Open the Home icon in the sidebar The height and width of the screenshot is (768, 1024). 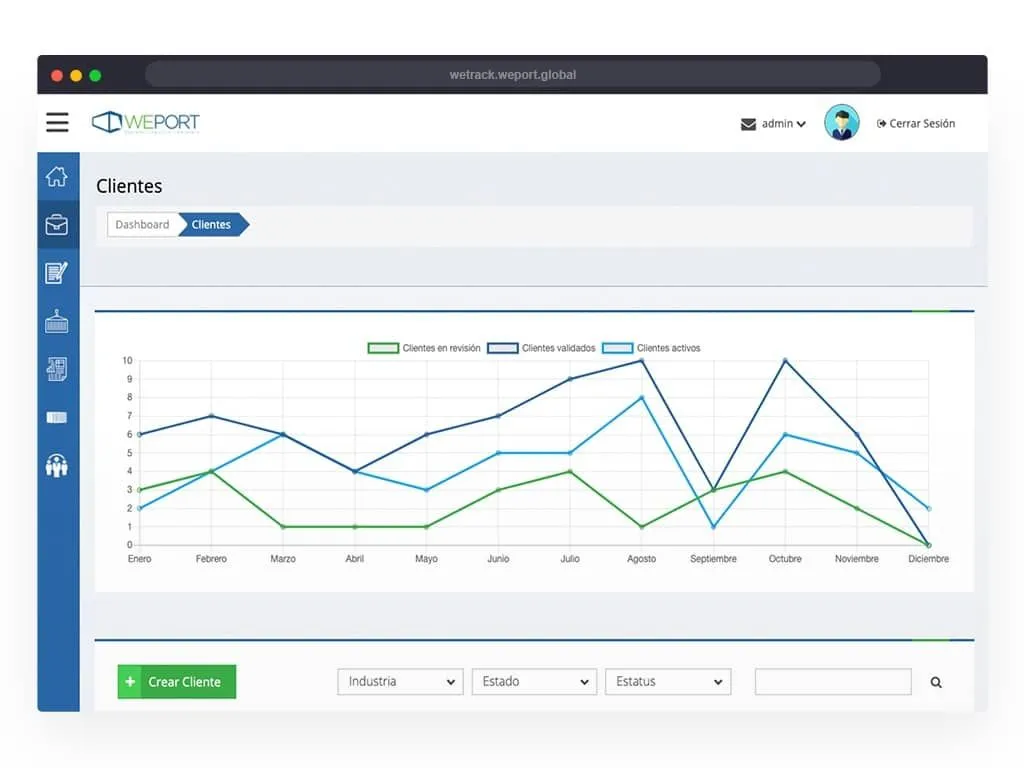(x=57, y=175)
